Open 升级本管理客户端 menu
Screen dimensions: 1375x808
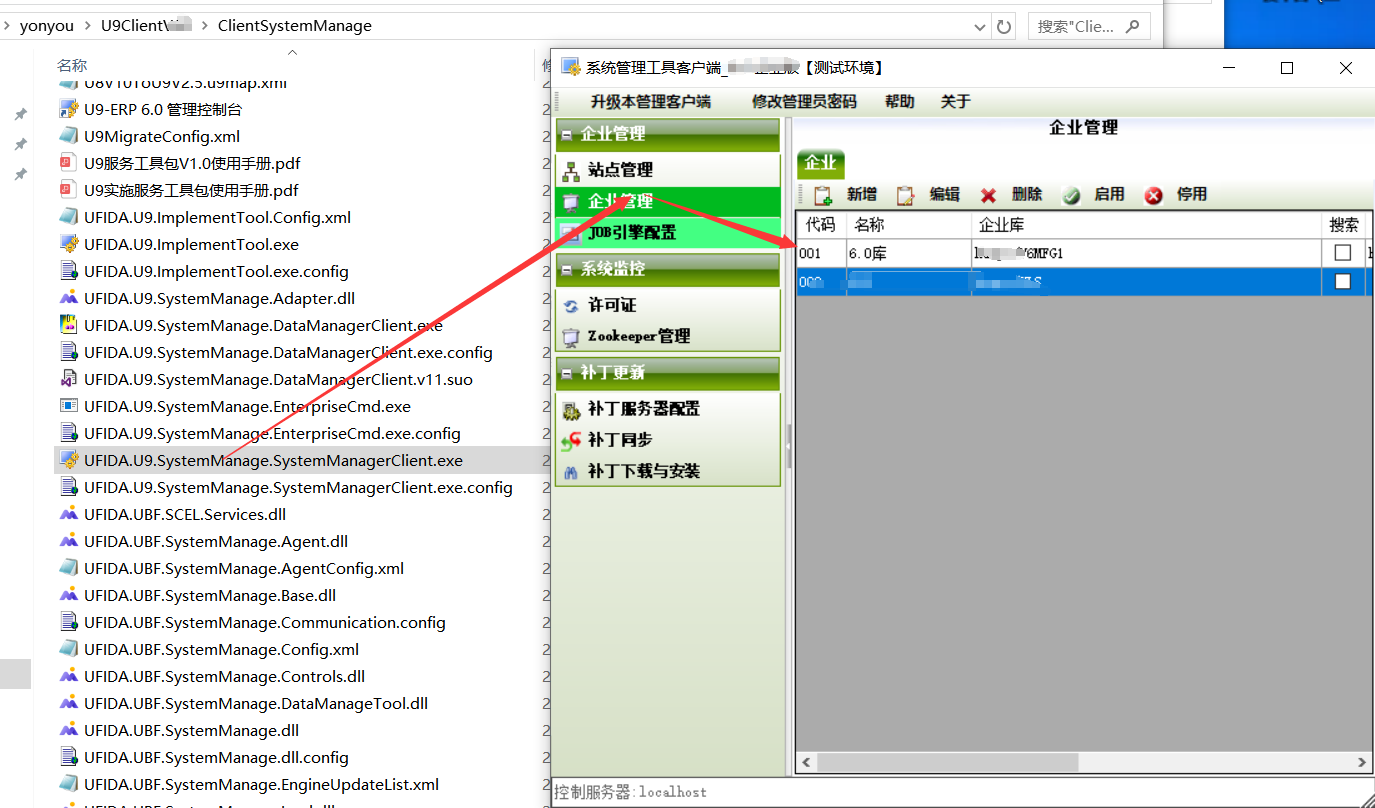click(650, 102)
